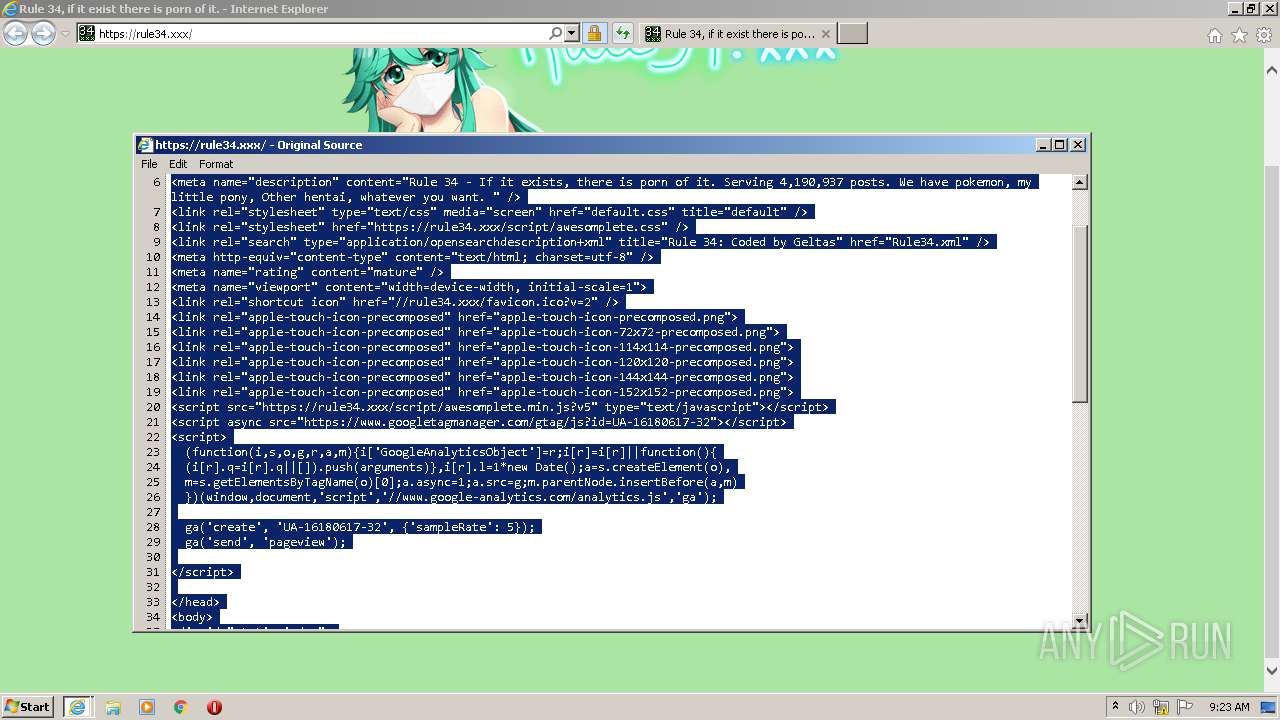The image size is (1280, 720).
Task: Maximize the Original Source window
Action: (1060, 144)
